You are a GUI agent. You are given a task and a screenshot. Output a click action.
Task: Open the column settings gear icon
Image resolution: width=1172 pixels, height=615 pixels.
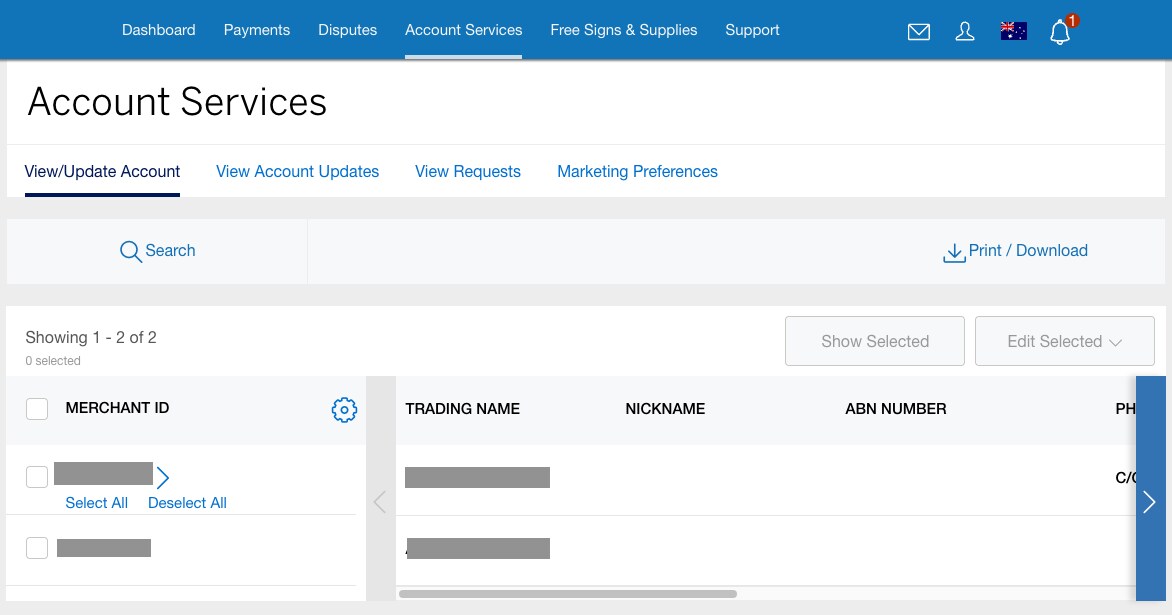(x=344, y=410)
